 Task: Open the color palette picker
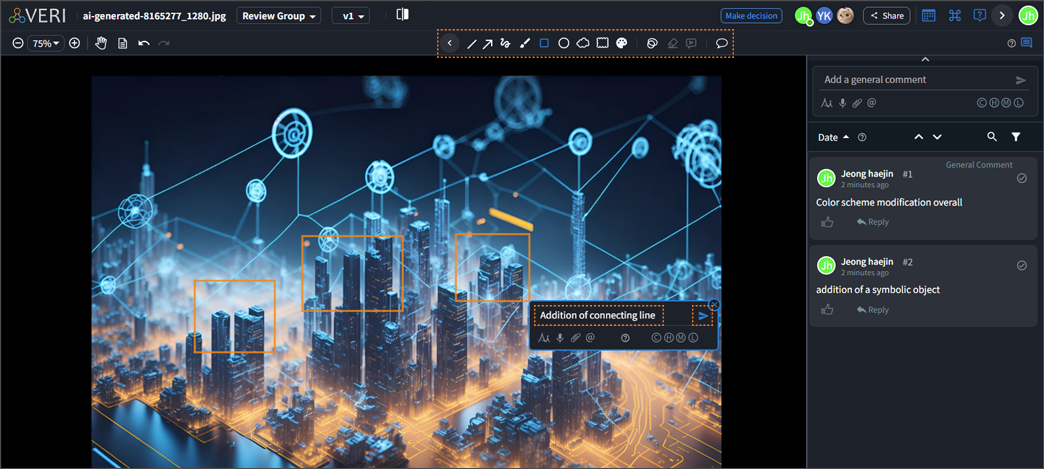[x=622, y=44]
